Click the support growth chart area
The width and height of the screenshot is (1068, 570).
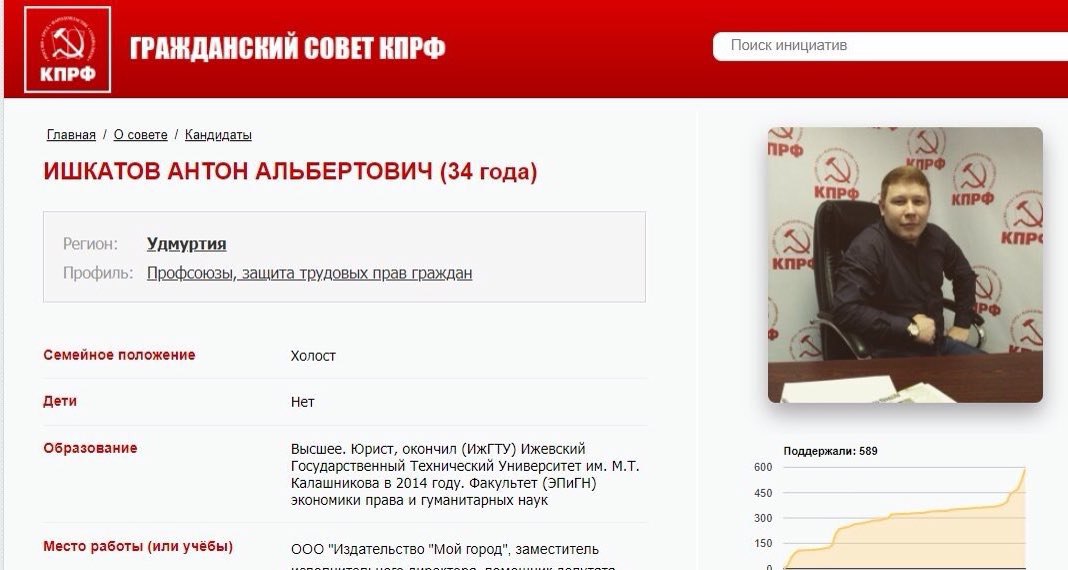pyautogui.click(x=905, y=518)
